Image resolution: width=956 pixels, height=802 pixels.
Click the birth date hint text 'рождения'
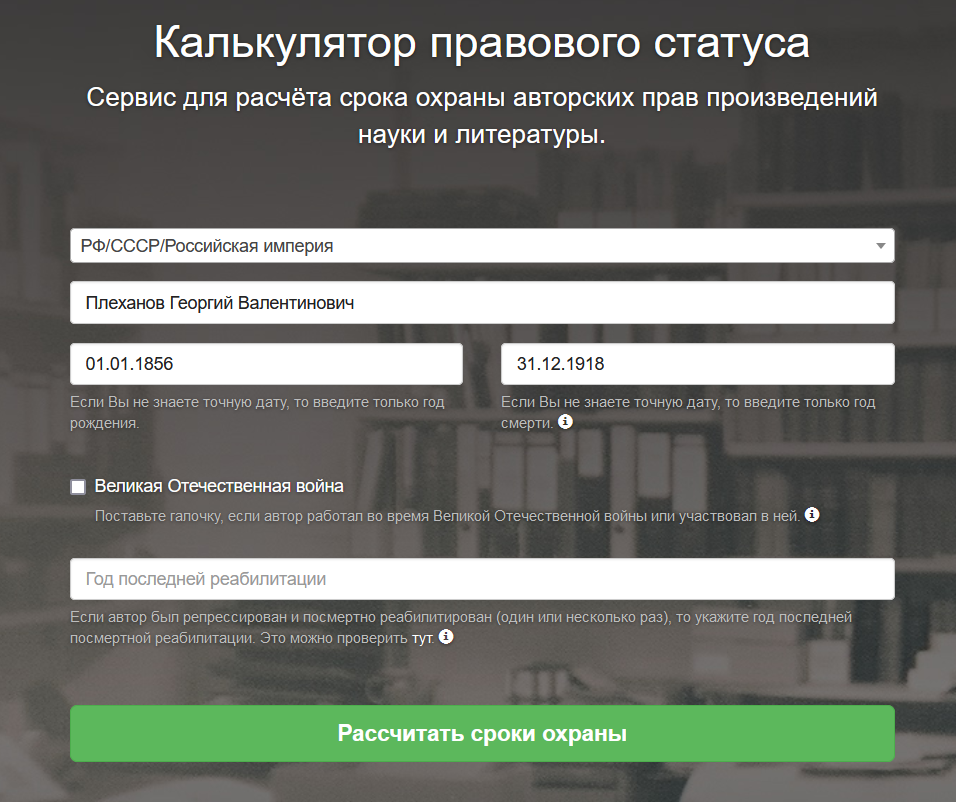[104, 423]
